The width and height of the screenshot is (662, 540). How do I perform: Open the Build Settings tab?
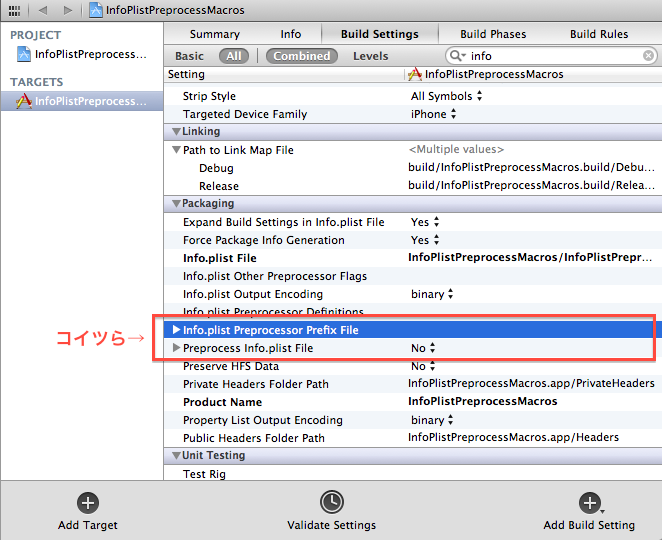[380, 34]
